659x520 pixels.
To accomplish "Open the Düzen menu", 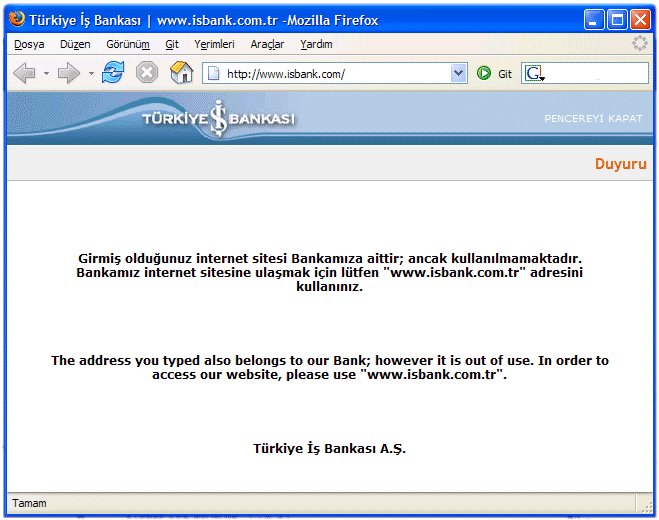I will point(75,44).
